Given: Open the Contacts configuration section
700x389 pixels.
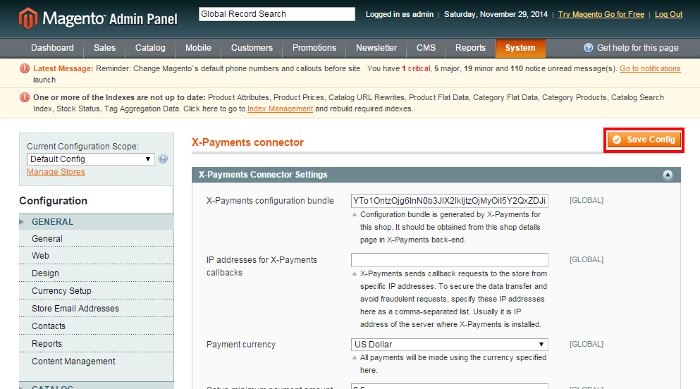Looking at the screenshot, I should click(x=96, y=326).
